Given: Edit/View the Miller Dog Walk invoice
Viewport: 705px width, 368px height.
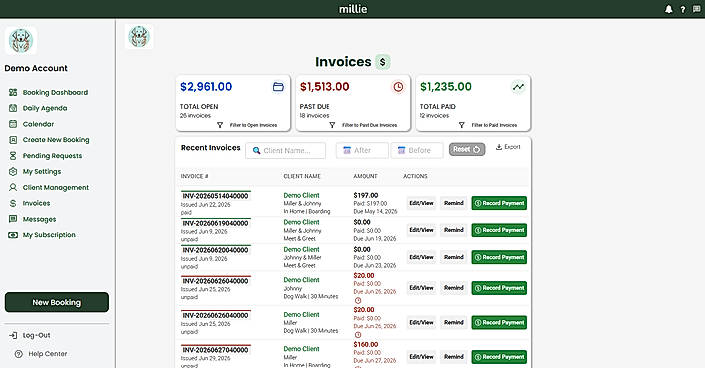Looking at the screenshot, I should (x=421, y=323).
